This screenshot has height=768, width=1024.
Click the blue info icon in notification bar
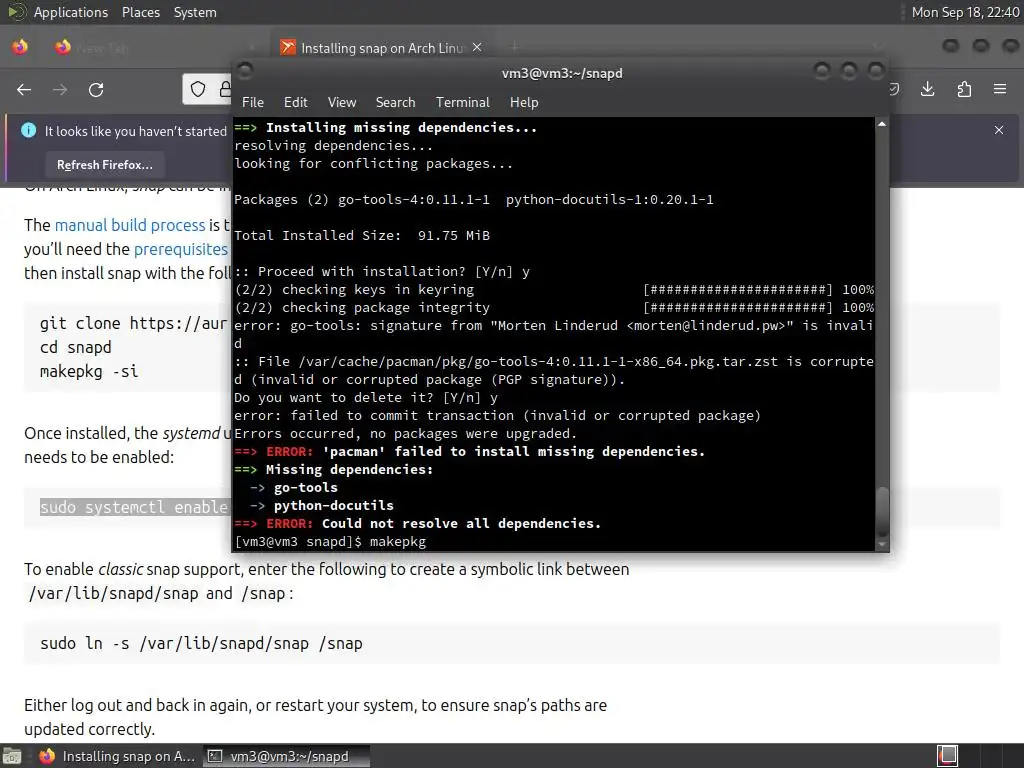pyautogui.click(x=29, y=130)
